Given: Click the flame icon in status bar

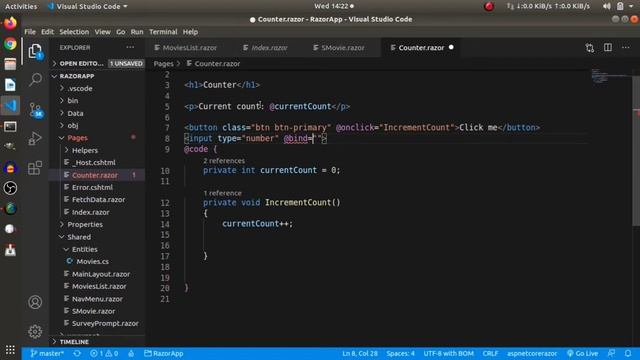Looking at the screenshot, I should [131, 353].
